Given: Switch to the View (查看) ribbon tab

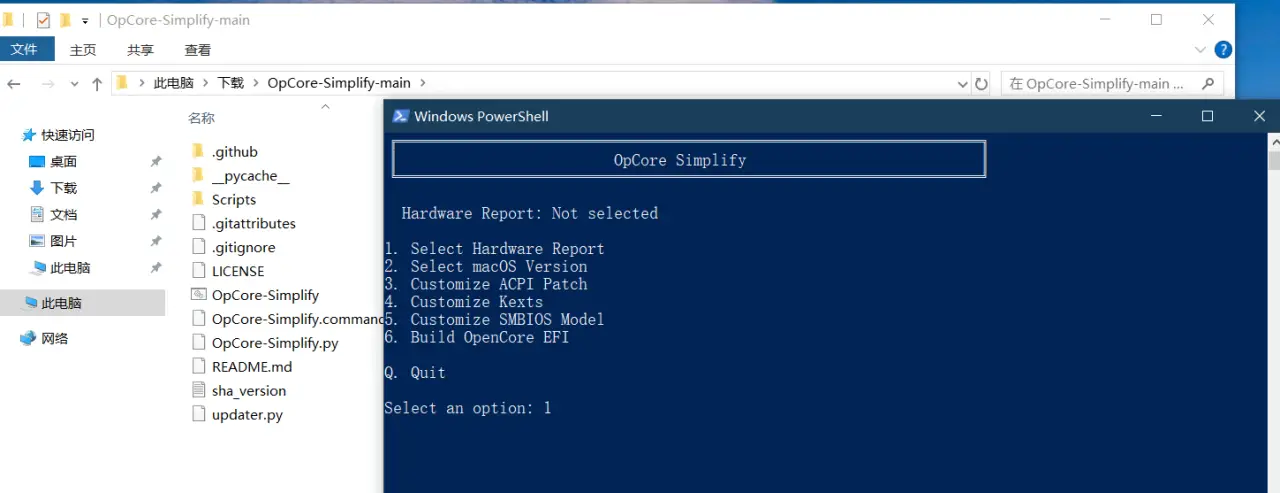Looking at the screenshot, I should (197, 50).
